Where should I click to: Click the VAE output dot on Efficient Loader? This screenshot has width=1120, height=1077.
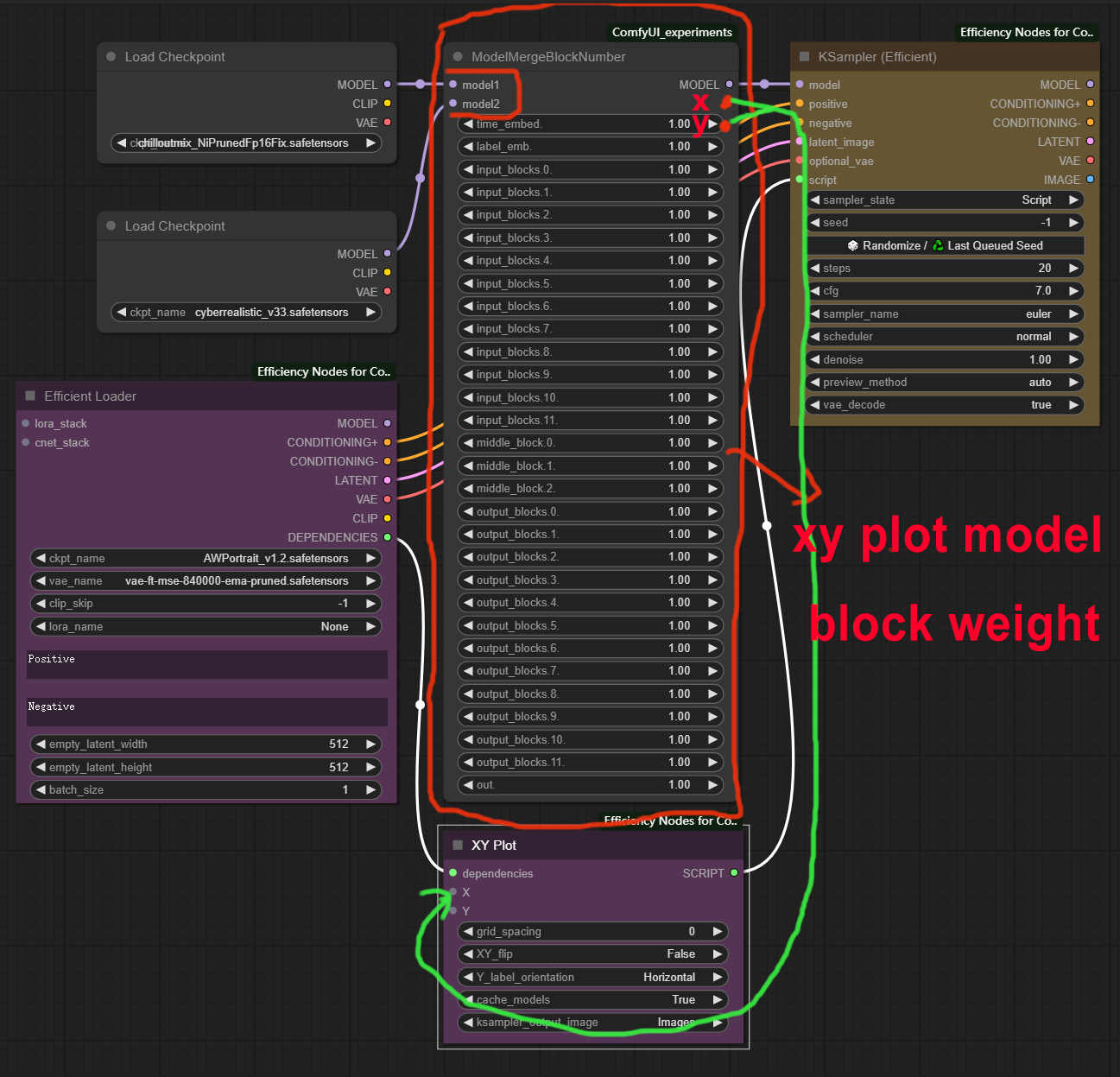point(388,499)
